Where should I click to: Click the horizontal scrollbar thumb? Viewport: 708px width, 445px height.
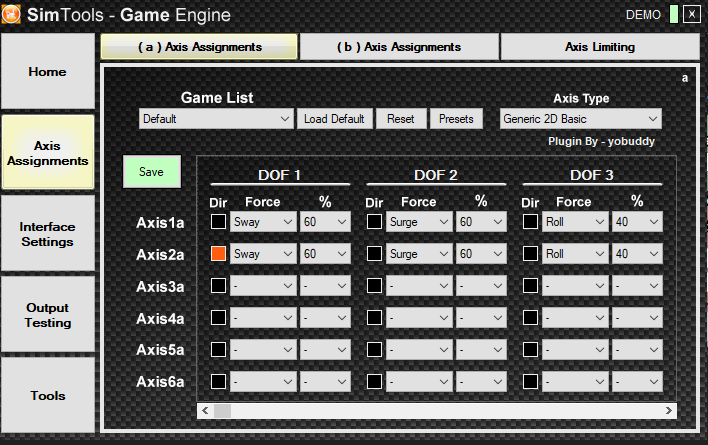pos(222,410)
